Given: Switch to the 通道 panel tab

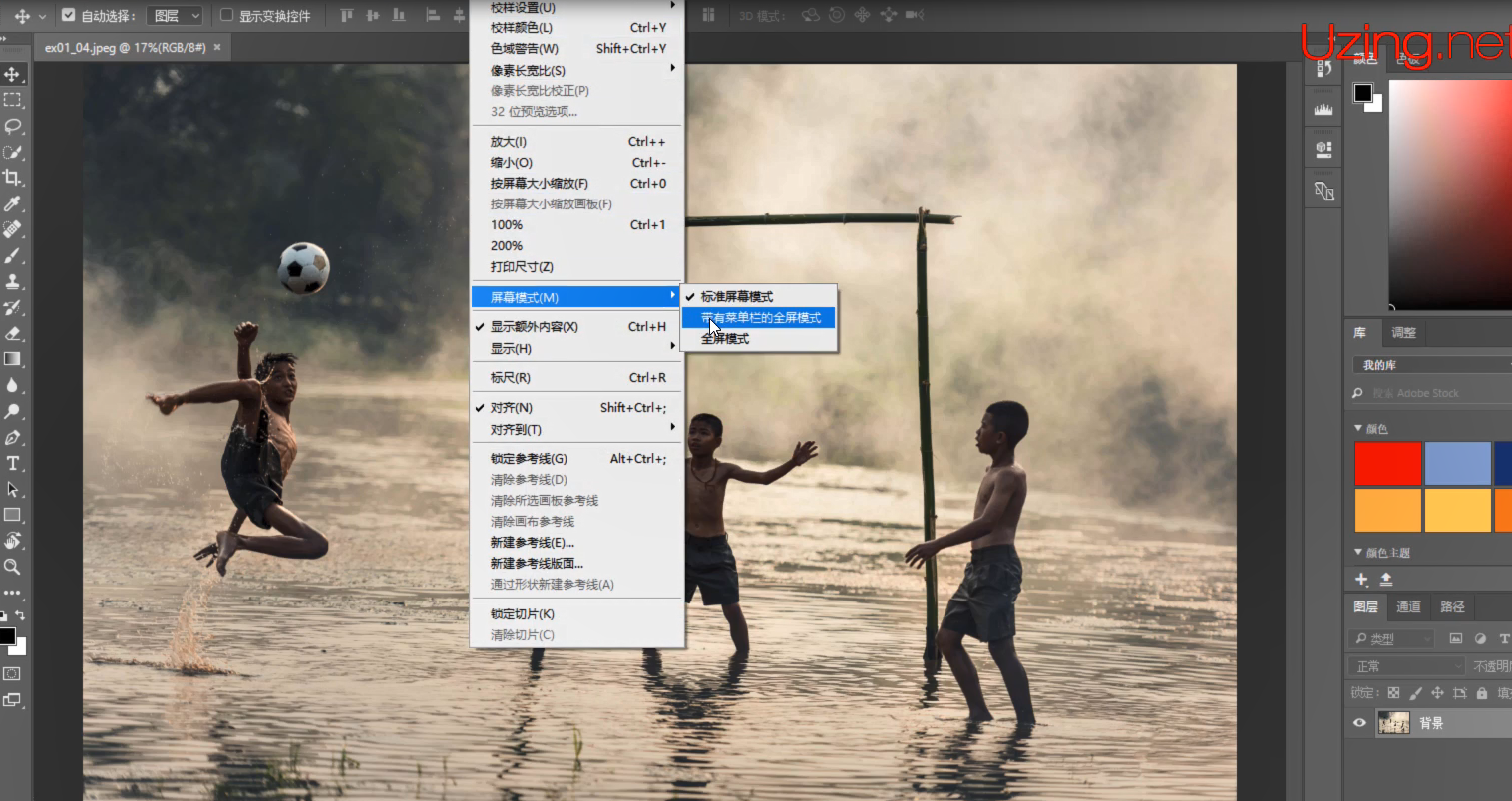Looking at the screenshot, I should [1408, 606].
